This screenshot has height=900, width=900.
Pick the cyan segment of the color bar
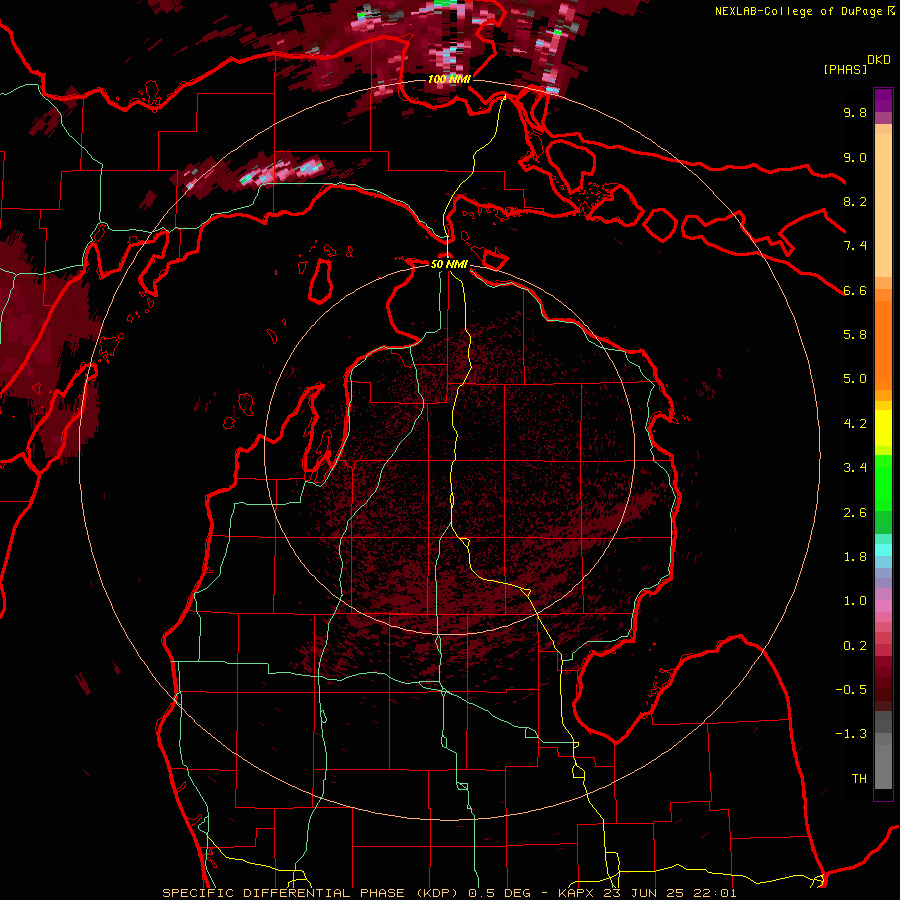tap(883, 550)
